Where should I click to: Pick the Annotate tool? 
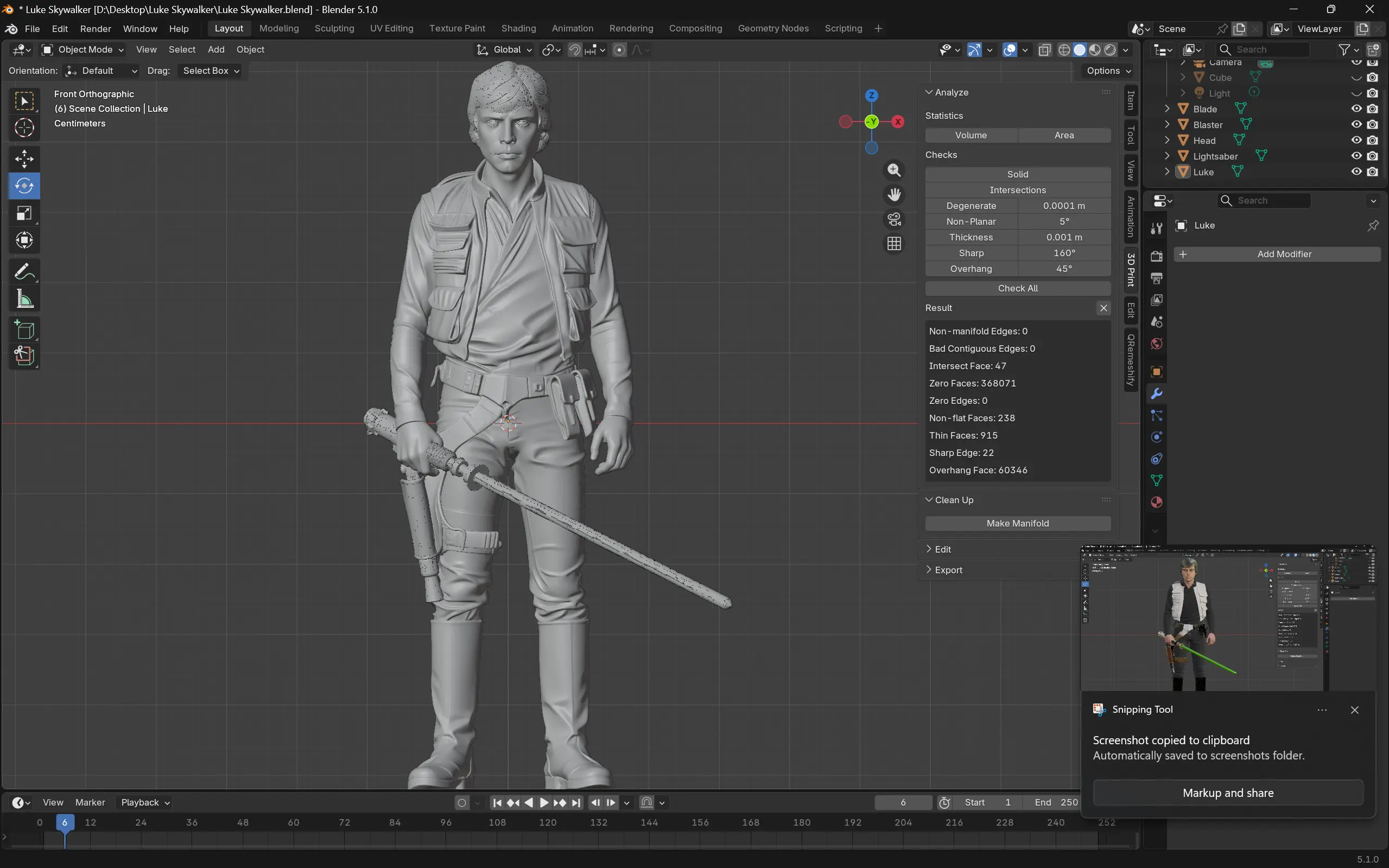tap(24, 271)
